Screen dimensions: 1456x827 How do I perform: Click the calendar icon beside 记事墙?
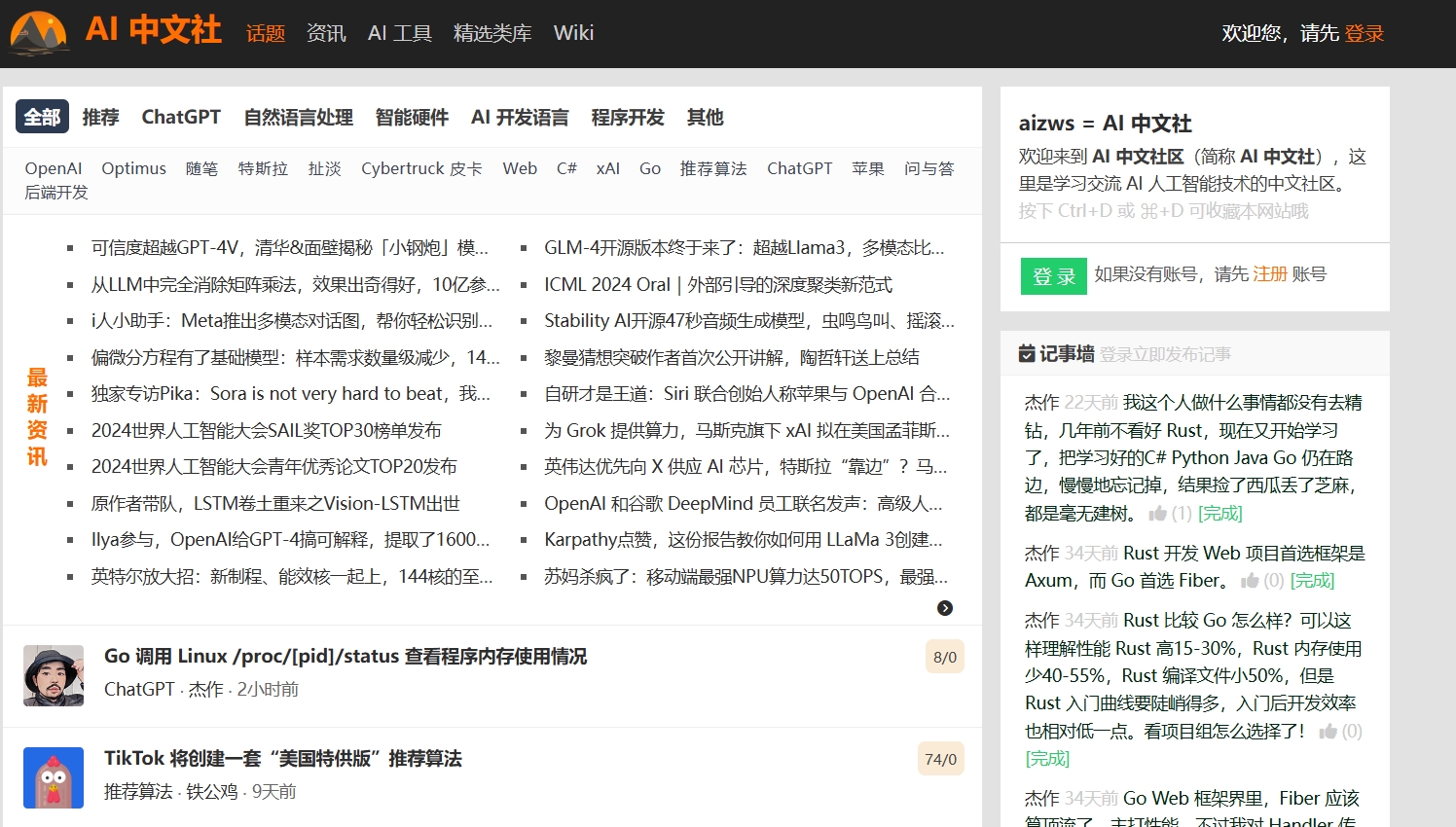click(x=1027, y=353)
